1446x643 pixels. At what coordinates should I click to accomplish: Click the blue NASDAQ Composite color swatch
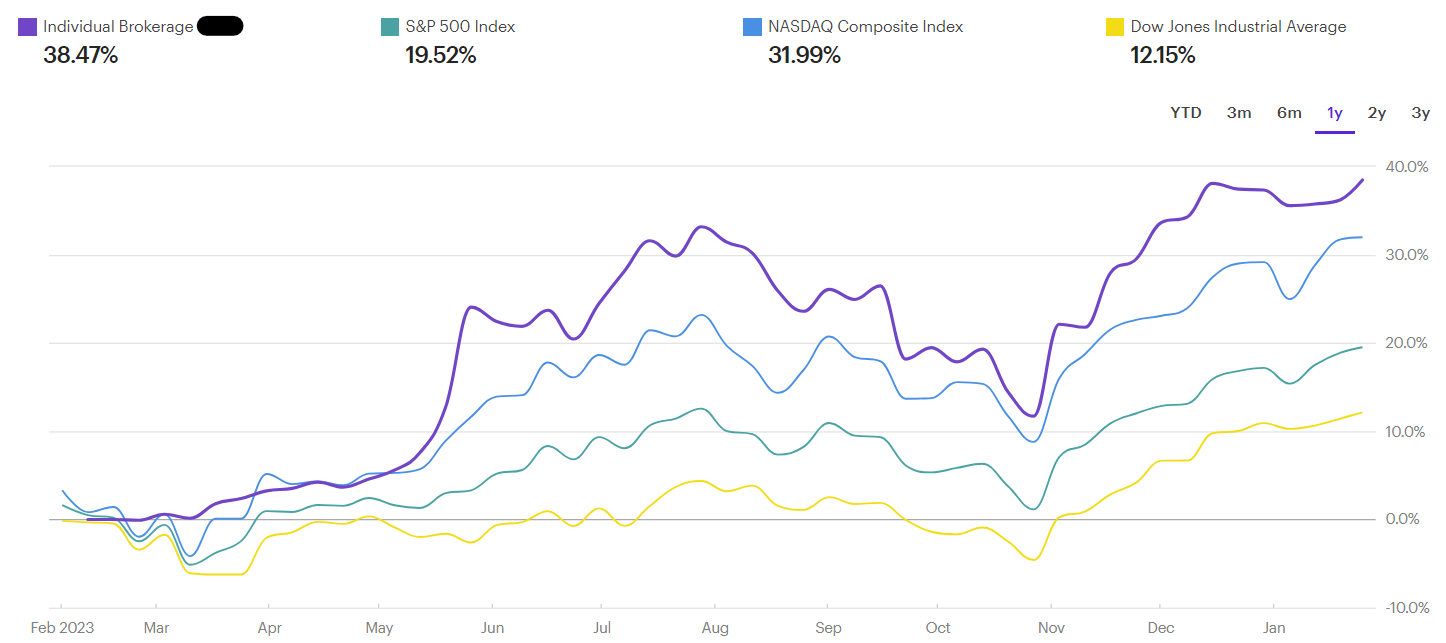coord(752,27)
